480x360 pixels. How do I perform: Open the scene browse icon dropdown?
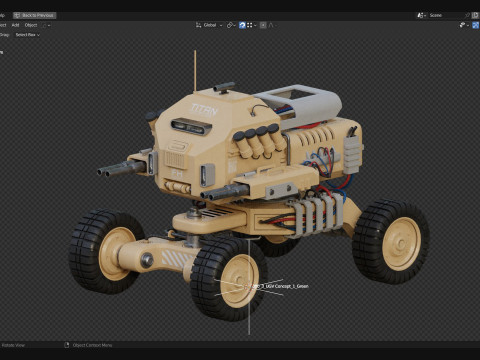pyautogui.click(x=422, y=15)
